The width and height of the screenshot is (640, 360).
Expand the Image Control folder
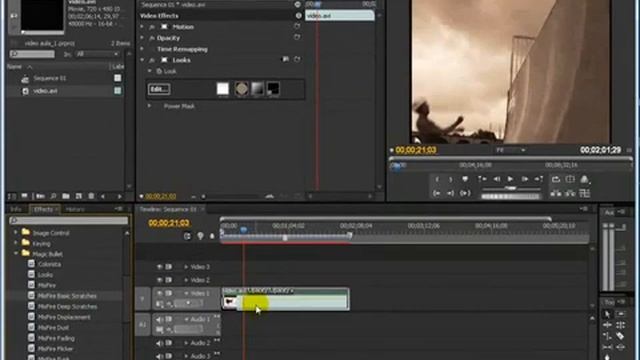click(x=16, y=232)
